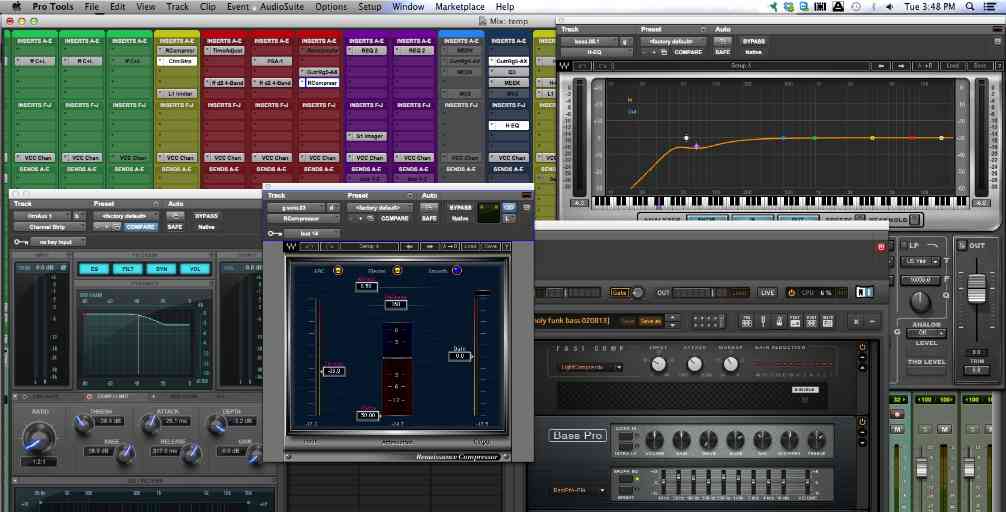Click key input icon in RCompressor window
This screenshot has width=1006, height=512.
tap(275, 234)
